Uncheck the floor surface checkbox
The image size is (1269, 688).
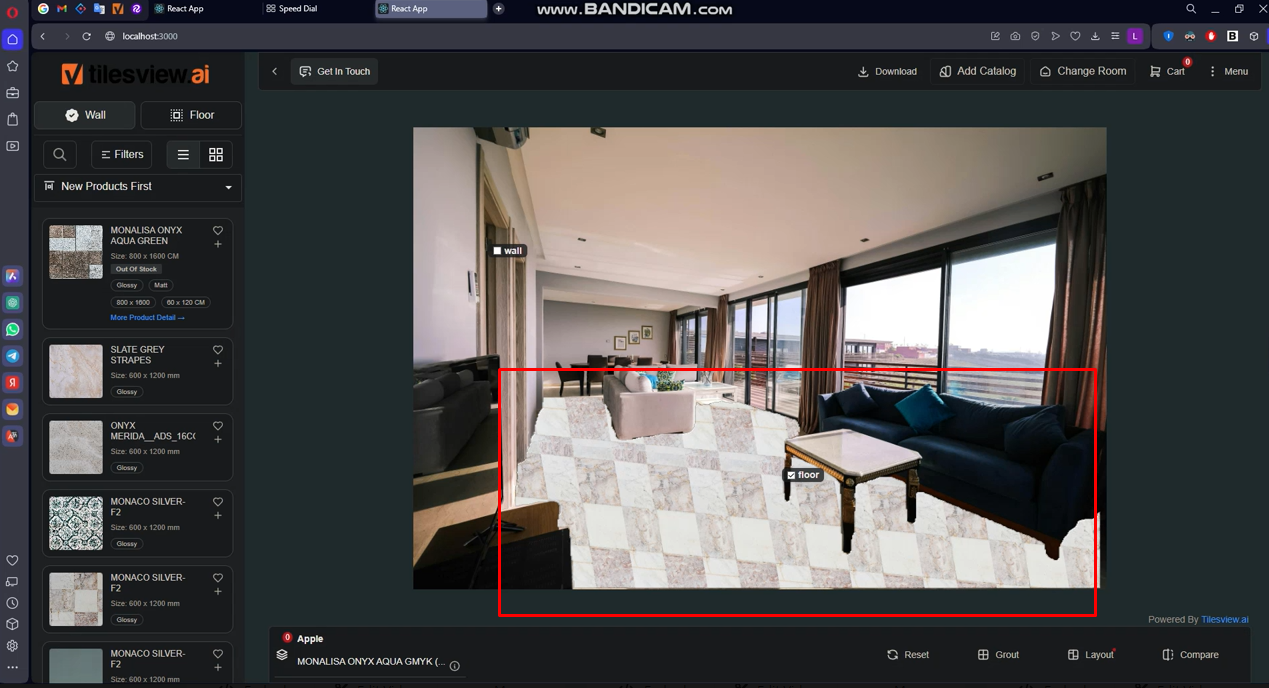[x=791, y=475]
